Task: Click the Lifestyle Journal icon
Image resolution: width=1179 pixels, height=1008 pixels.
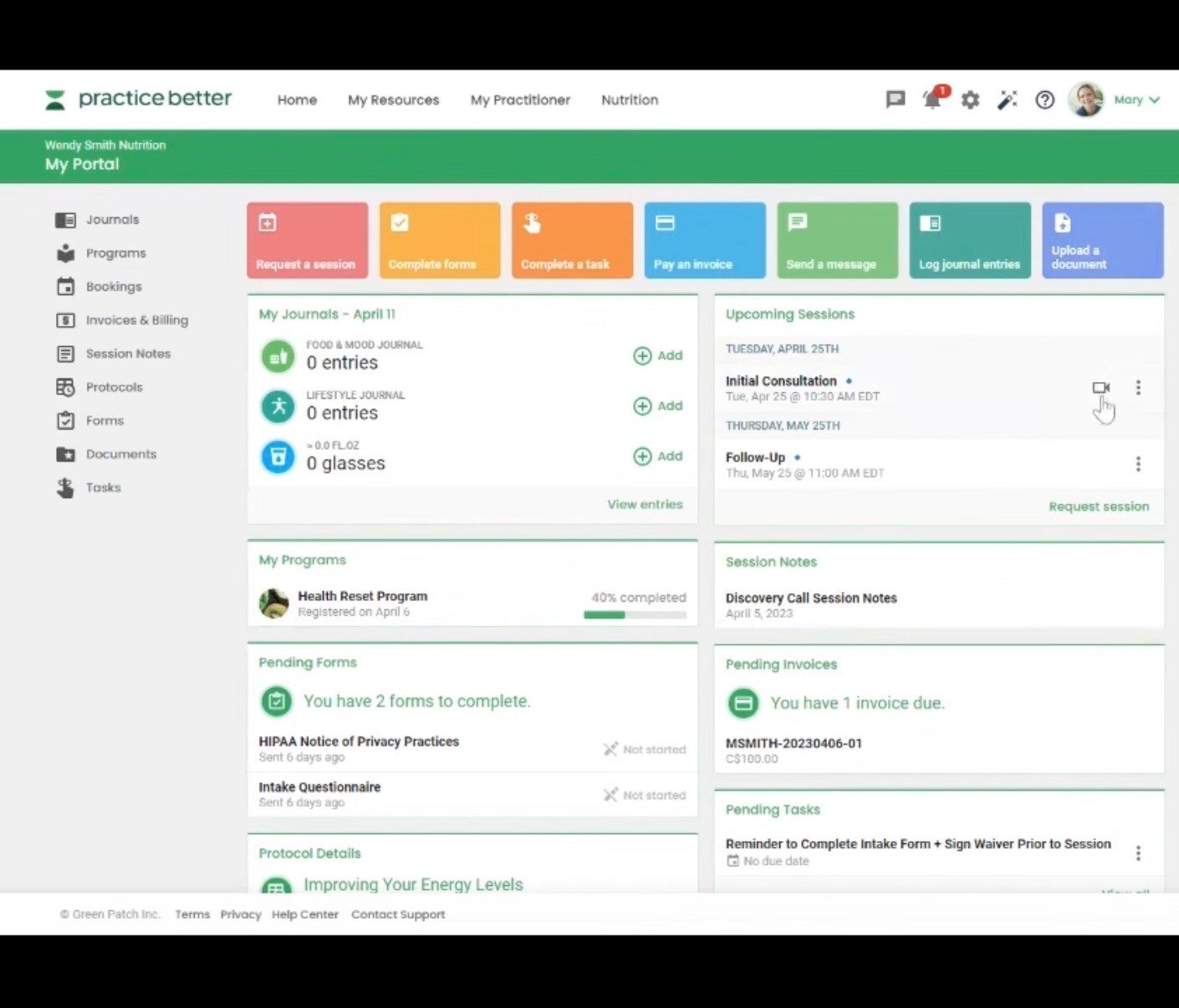Action: (278, 406)
